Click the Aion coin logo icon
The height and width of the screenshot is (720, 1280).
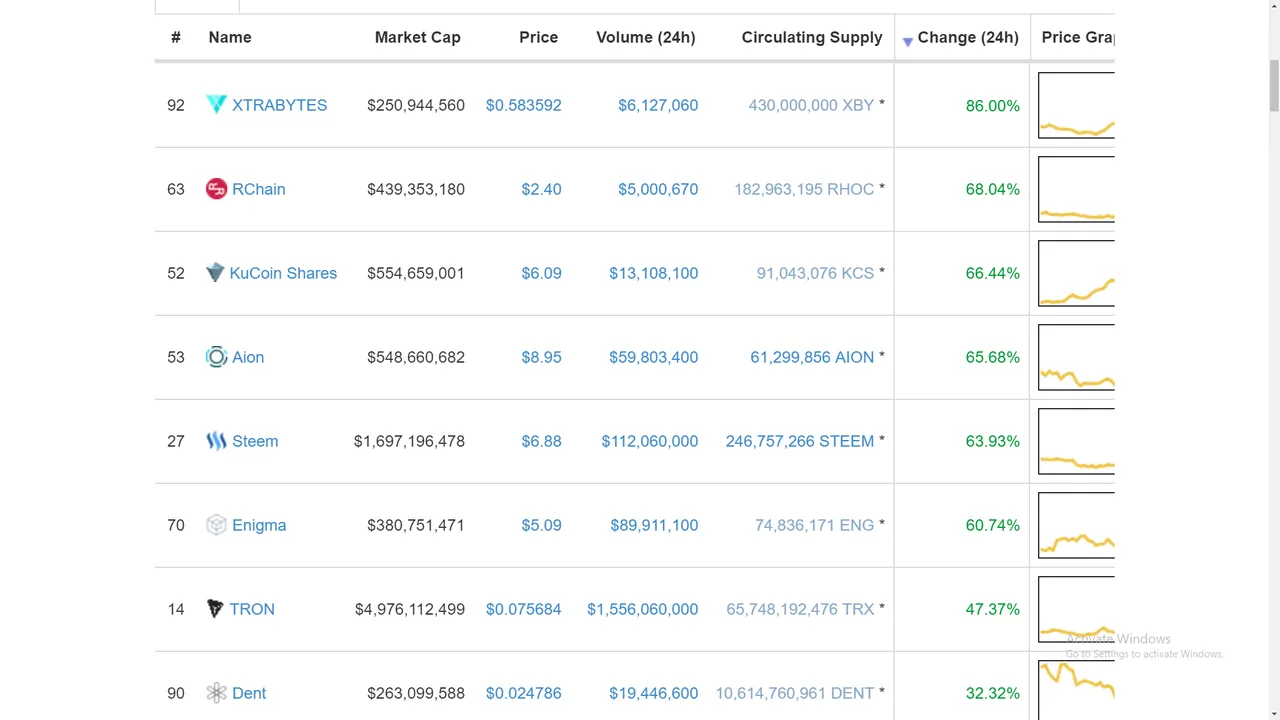coord(216,357)
